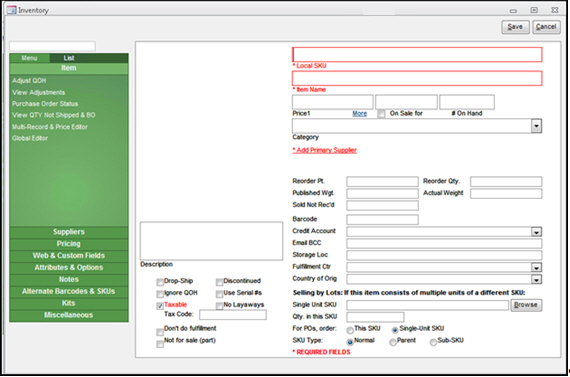Open Adjust QOH in the side menu
Screen dimensions: 570x377
pyautogui.click(x=29, y=80)
